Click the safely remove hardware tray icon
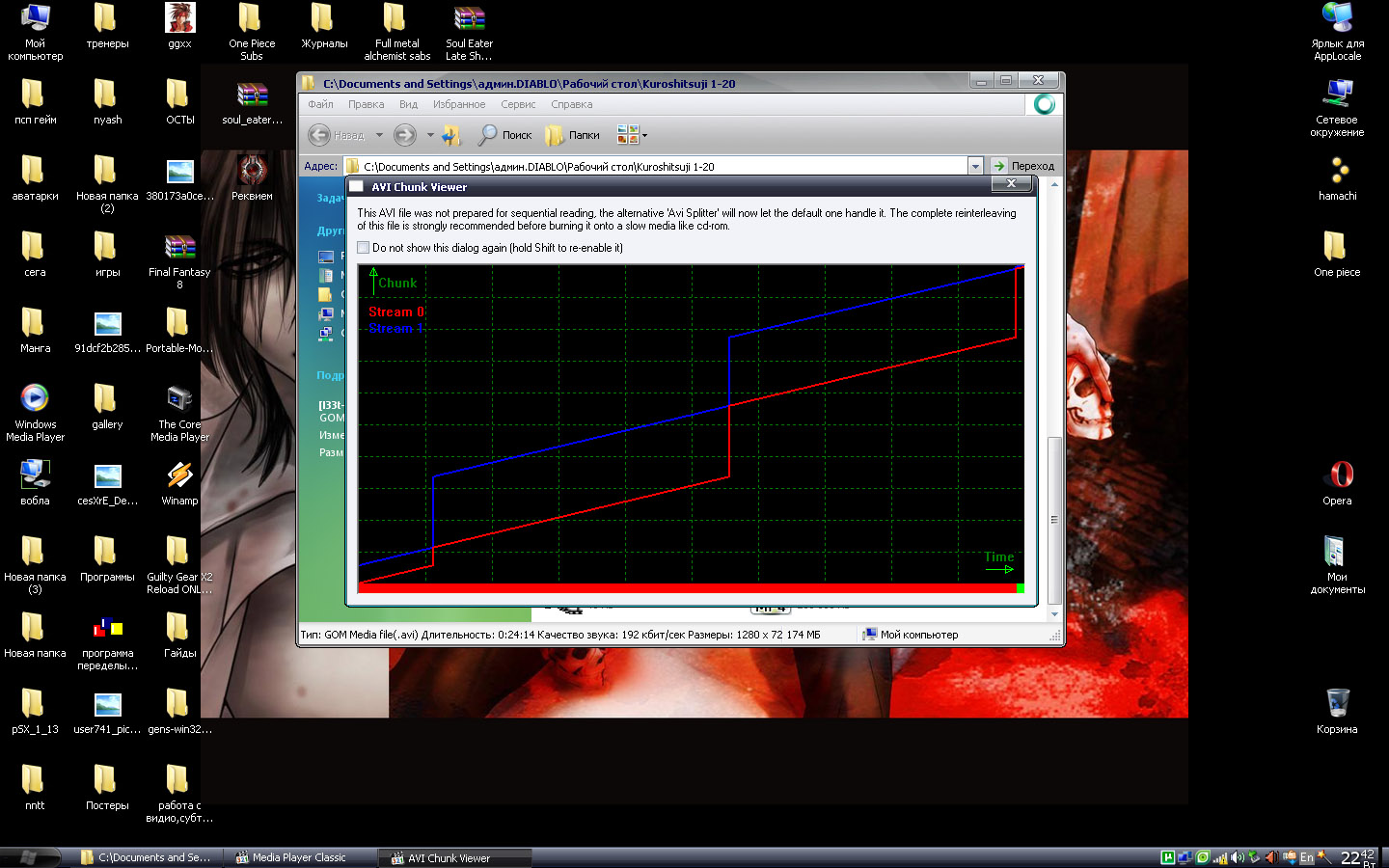 1254,856
